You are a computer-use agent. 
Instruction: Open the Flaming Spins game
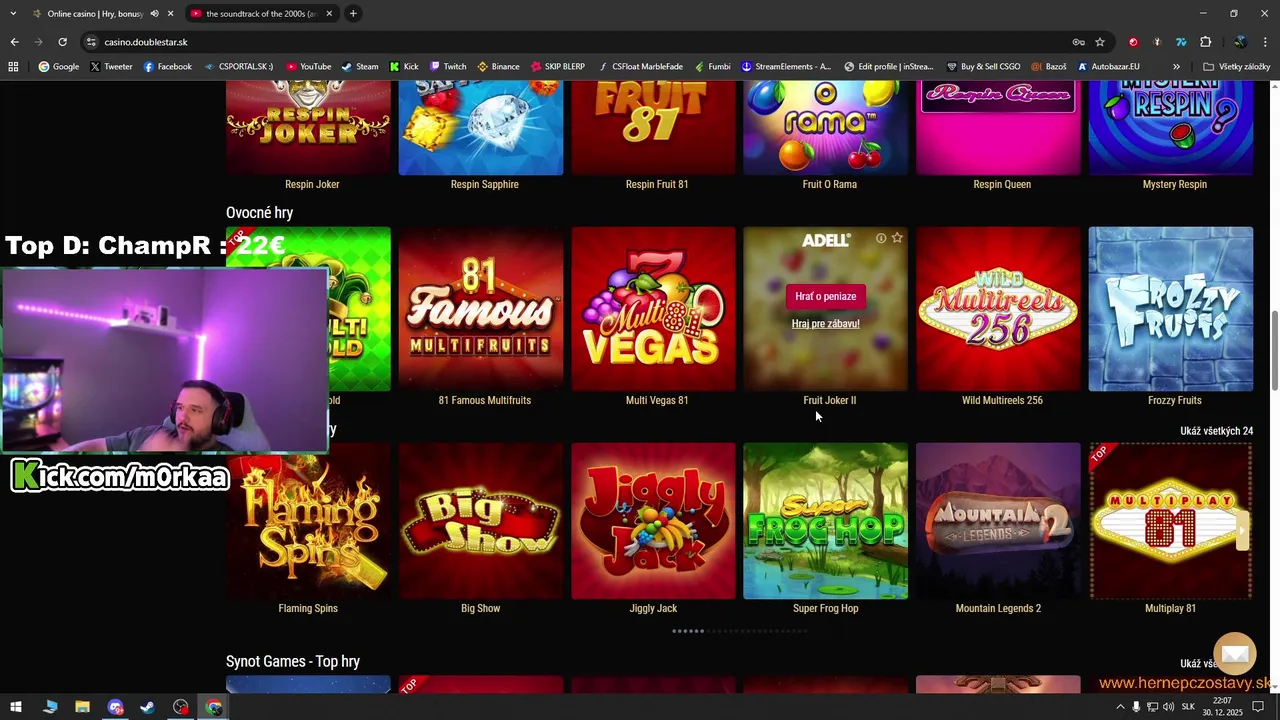tap(308, 521)
